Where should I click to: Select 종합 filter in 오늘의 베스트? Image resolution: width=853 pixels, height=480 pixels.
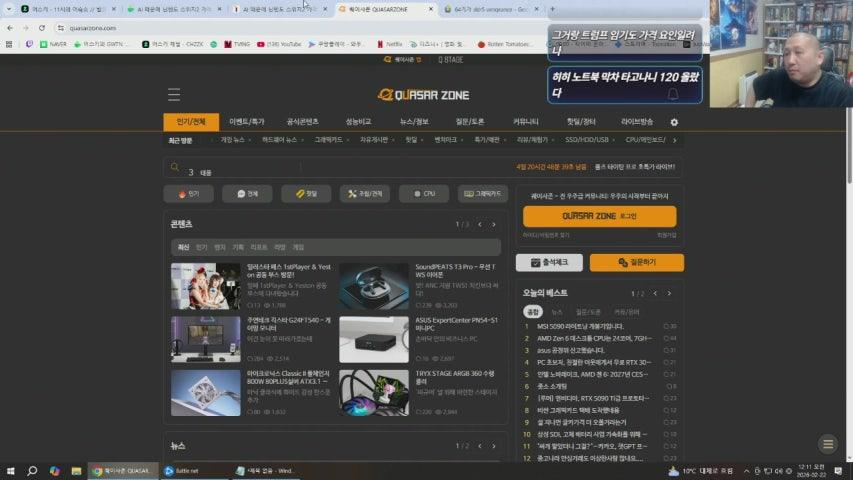(x=533, y=312)
